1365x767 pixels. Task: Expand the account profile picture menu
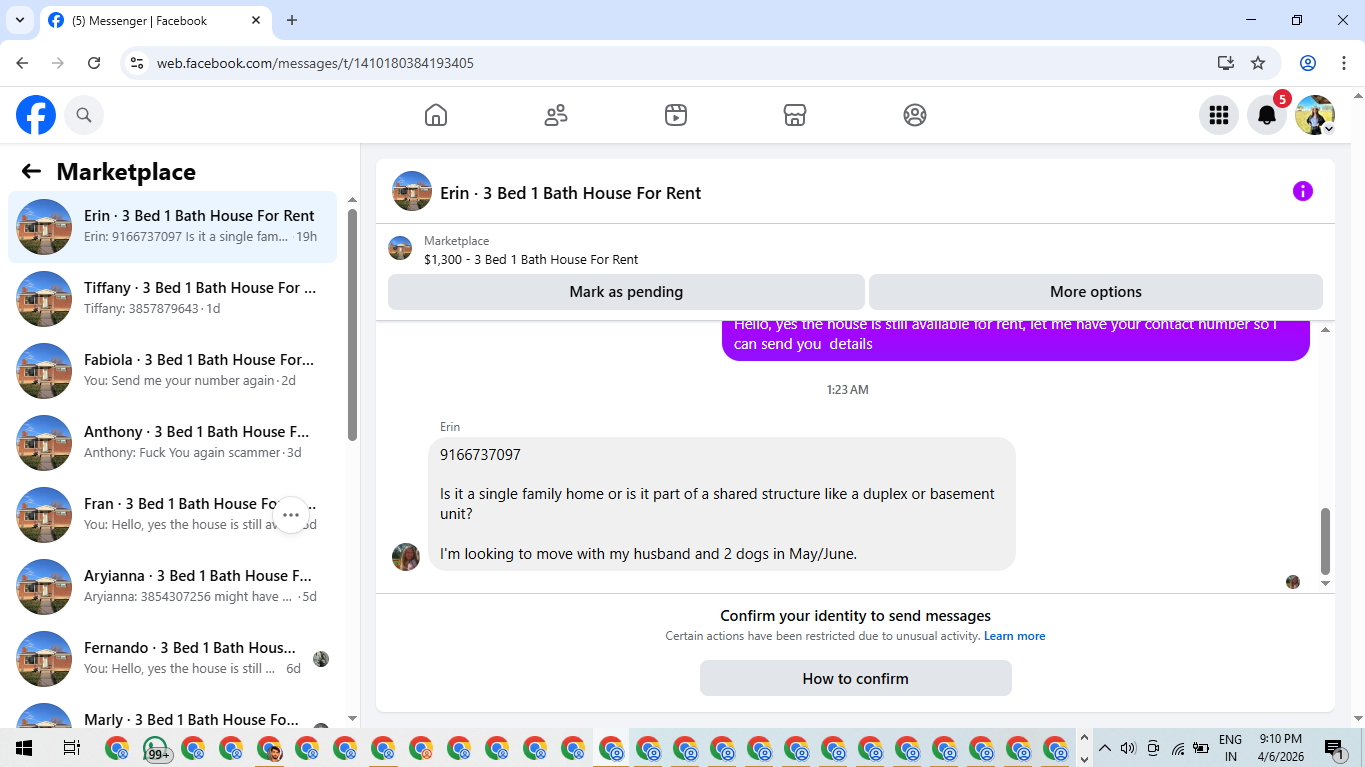point(1315,115)
